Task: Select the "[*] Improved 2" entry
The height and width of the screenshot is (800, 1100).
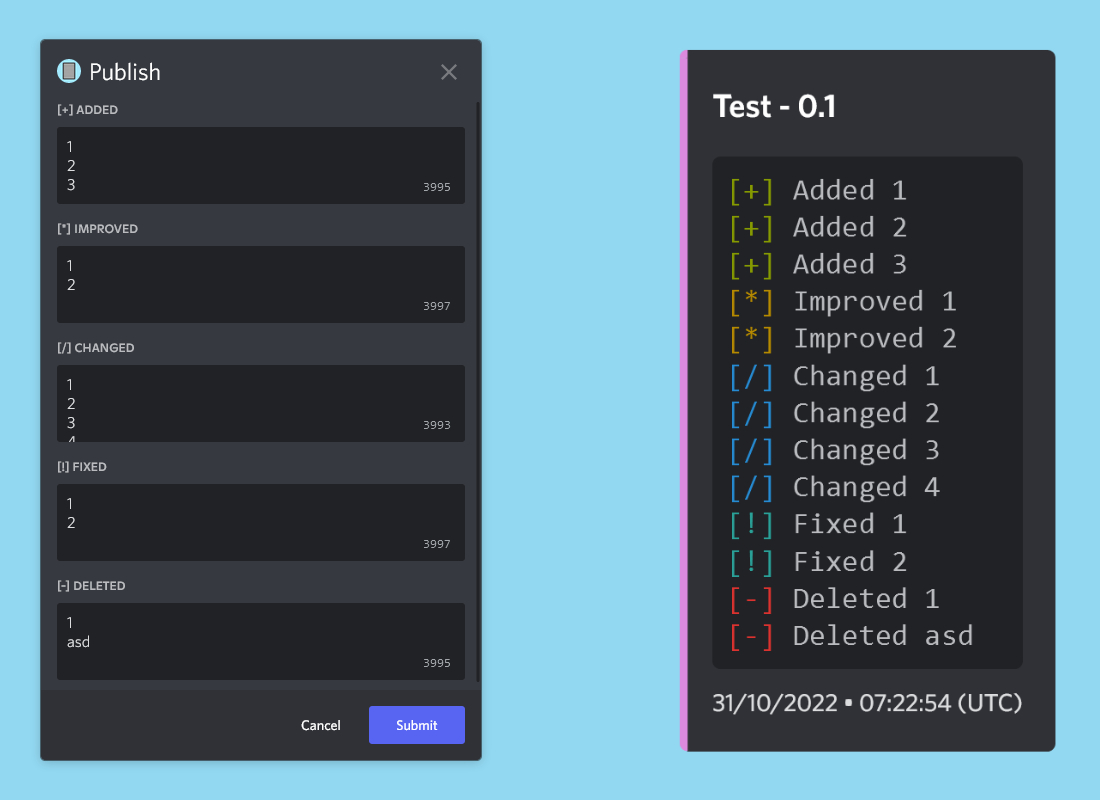Action: (x=843, y=339)
